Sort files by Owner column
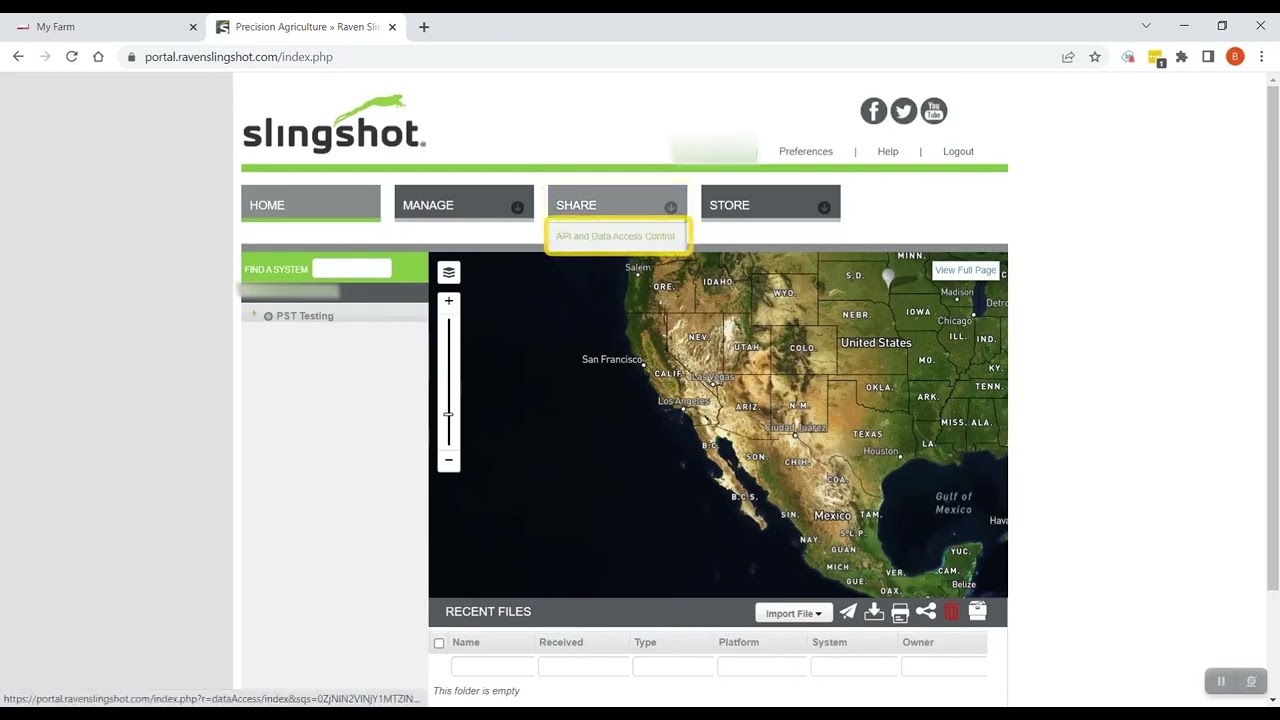 pos(918,642)
